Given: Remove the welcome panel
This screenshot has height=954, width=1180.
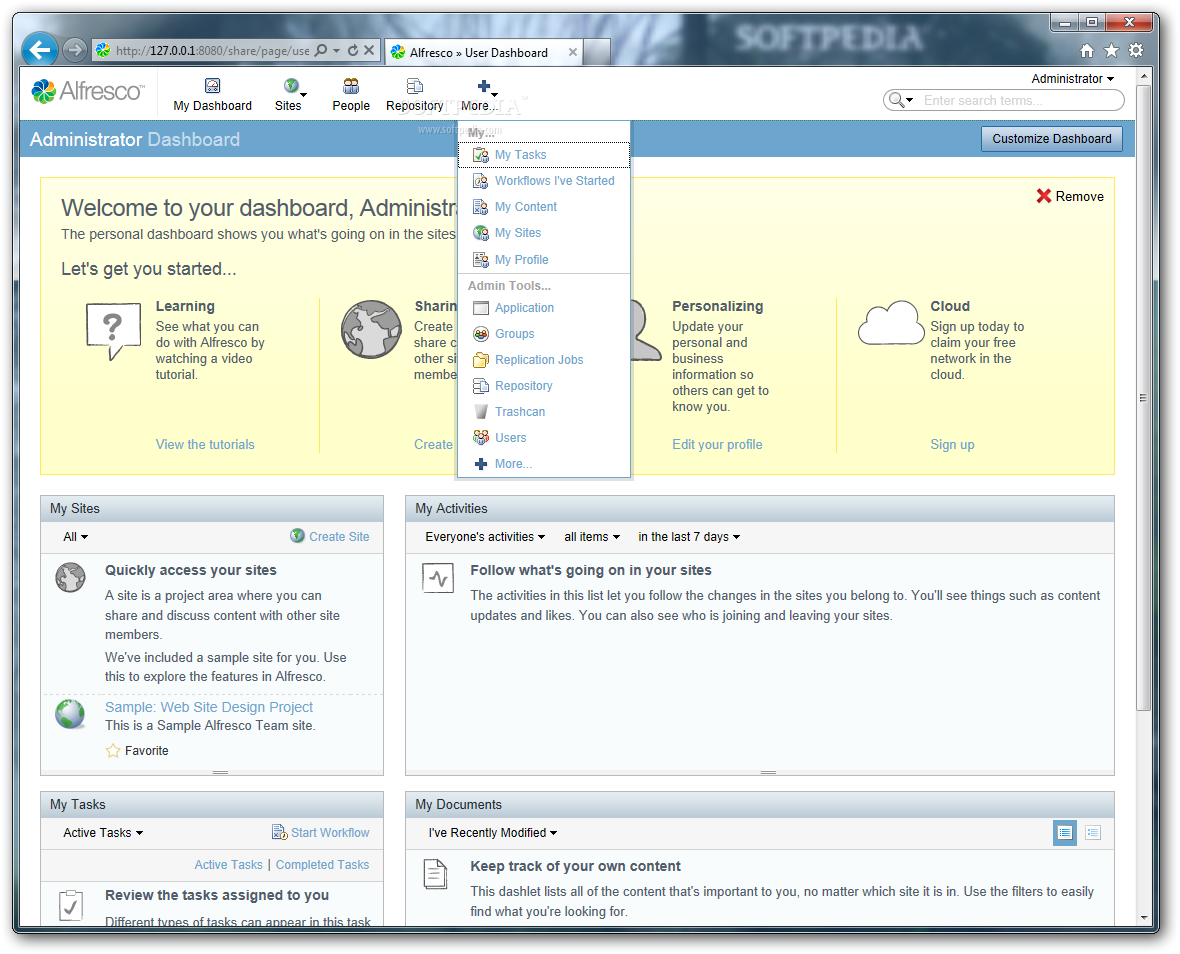Looking at the screenshot, I should [1069, 196].
